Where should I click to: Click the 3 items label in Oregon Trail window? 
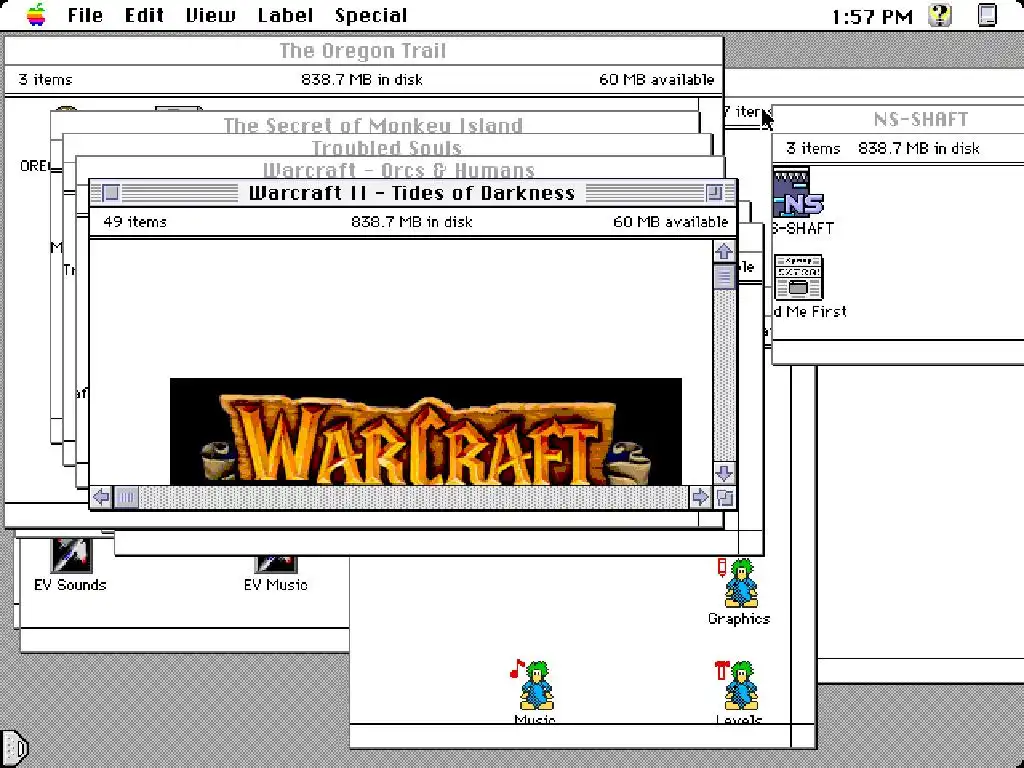45,80
